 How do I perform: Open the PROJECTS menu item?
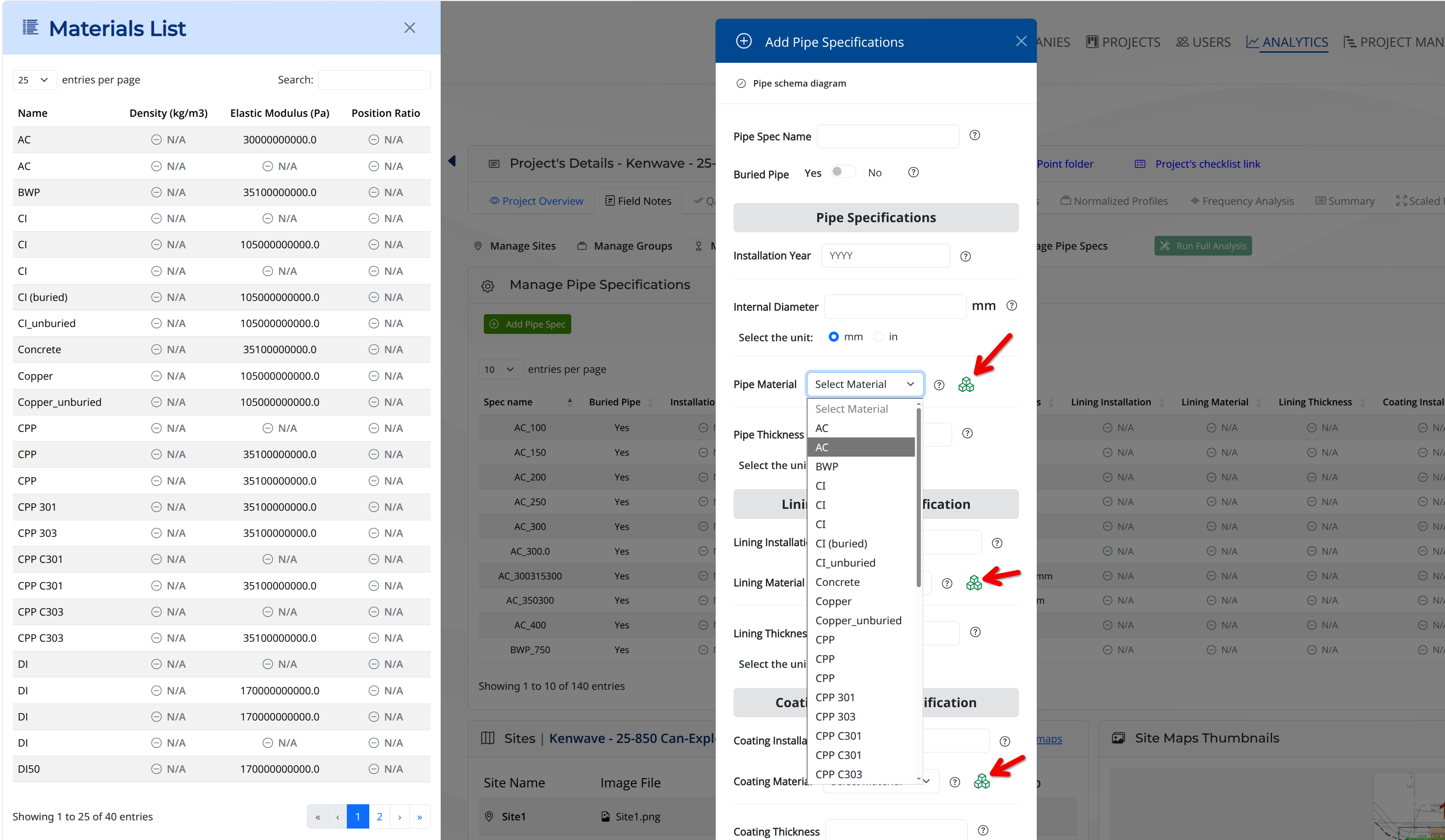1123,42
